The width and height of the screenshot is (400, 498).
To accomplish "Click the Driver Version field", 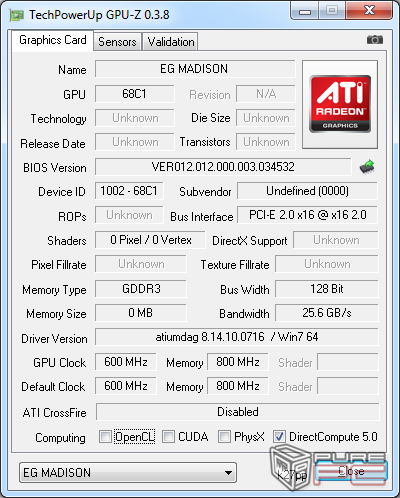I will (x=237, y=337).
